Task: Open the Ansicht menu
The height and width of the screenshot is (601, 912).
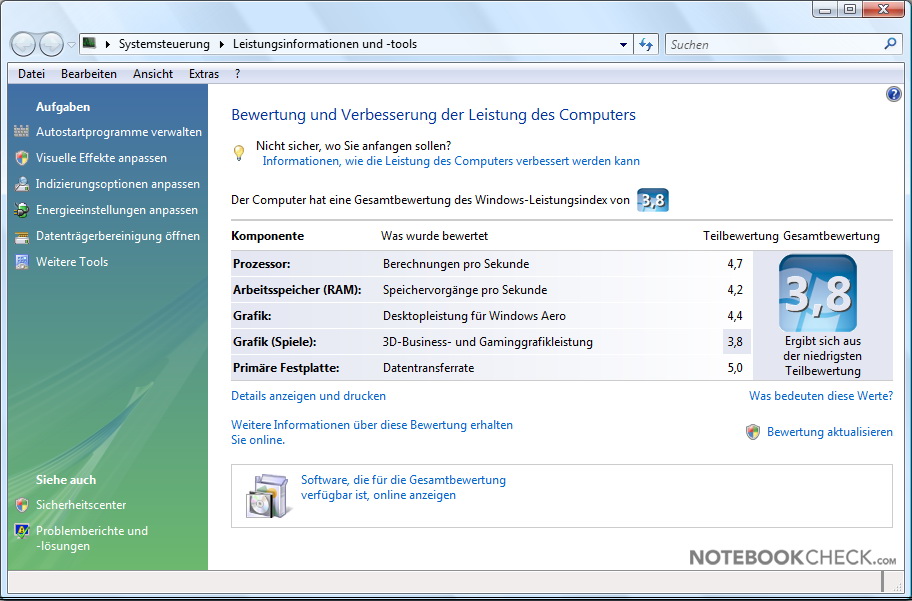Action: [x=153, y=74]
